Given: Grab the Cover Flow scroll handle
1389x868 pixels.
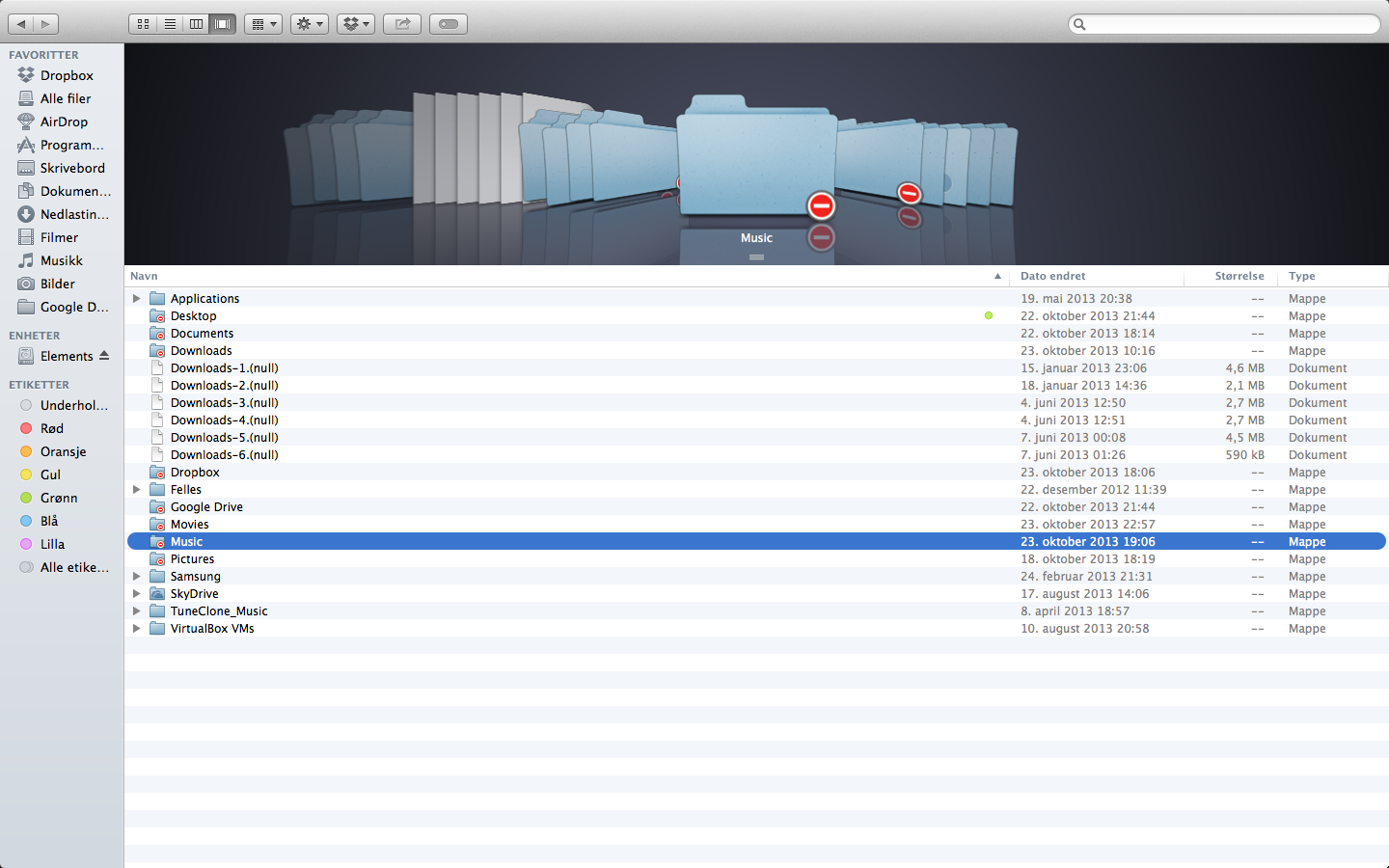Looking at the screenshot, I should [756, 258].
